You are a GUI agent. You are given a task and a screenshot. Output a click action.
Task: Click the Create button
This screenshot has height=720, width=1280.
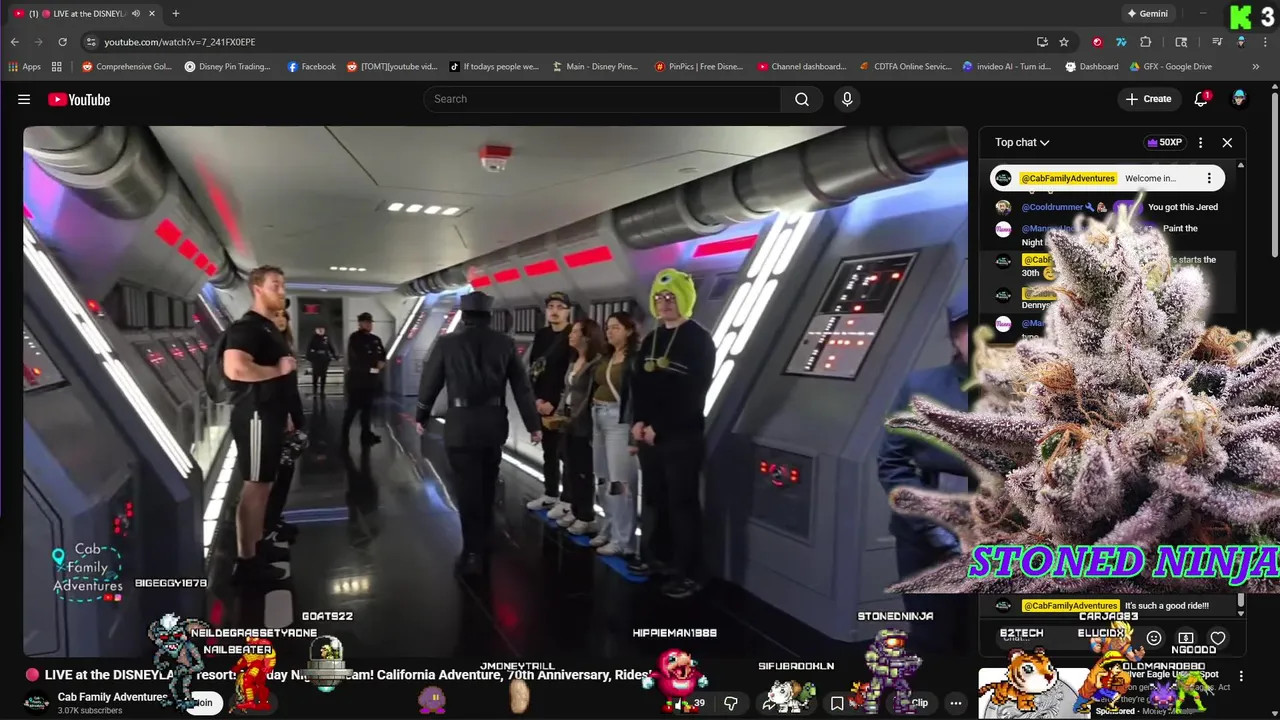1148,99
